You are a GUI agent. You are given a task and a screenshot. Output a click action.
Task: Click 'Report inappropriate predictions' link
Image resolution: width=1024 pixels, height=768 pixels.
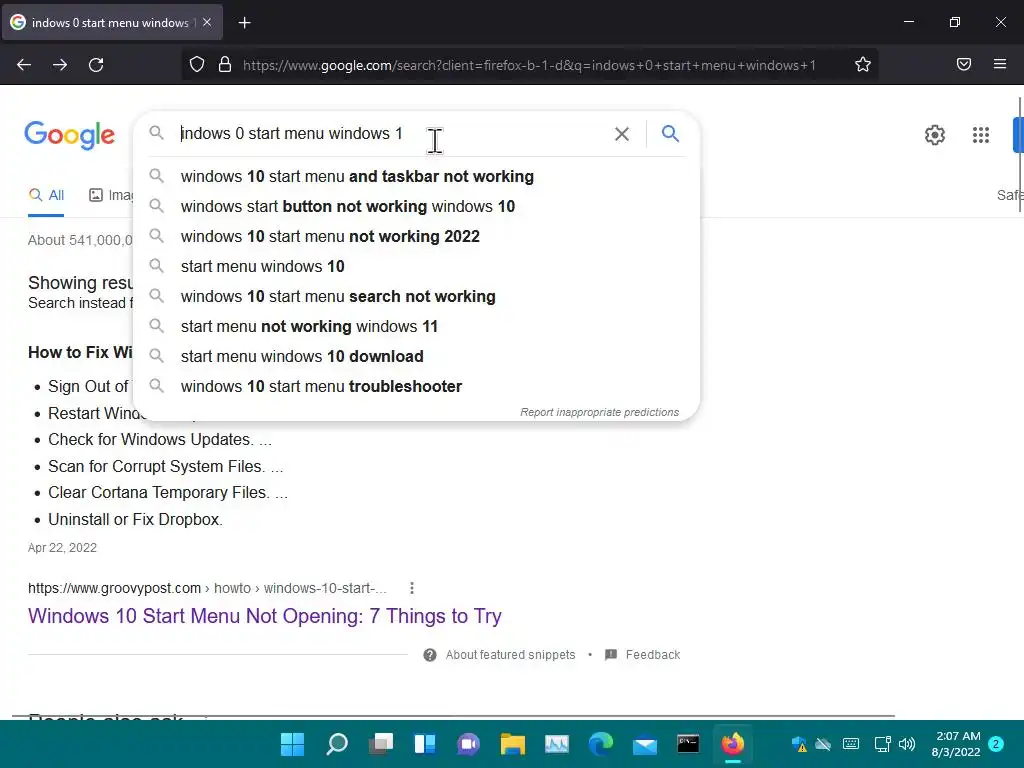pos(600,412)
